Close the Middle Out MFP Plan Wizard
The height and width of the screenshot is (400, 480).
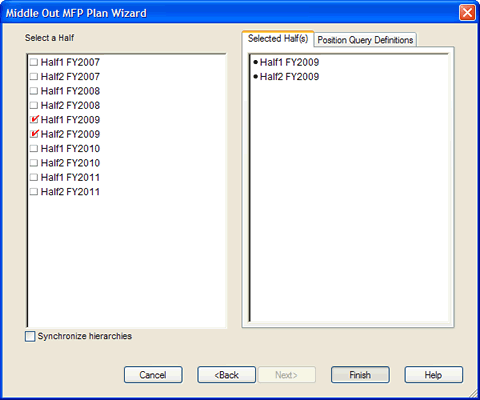[x=467, y=13]
